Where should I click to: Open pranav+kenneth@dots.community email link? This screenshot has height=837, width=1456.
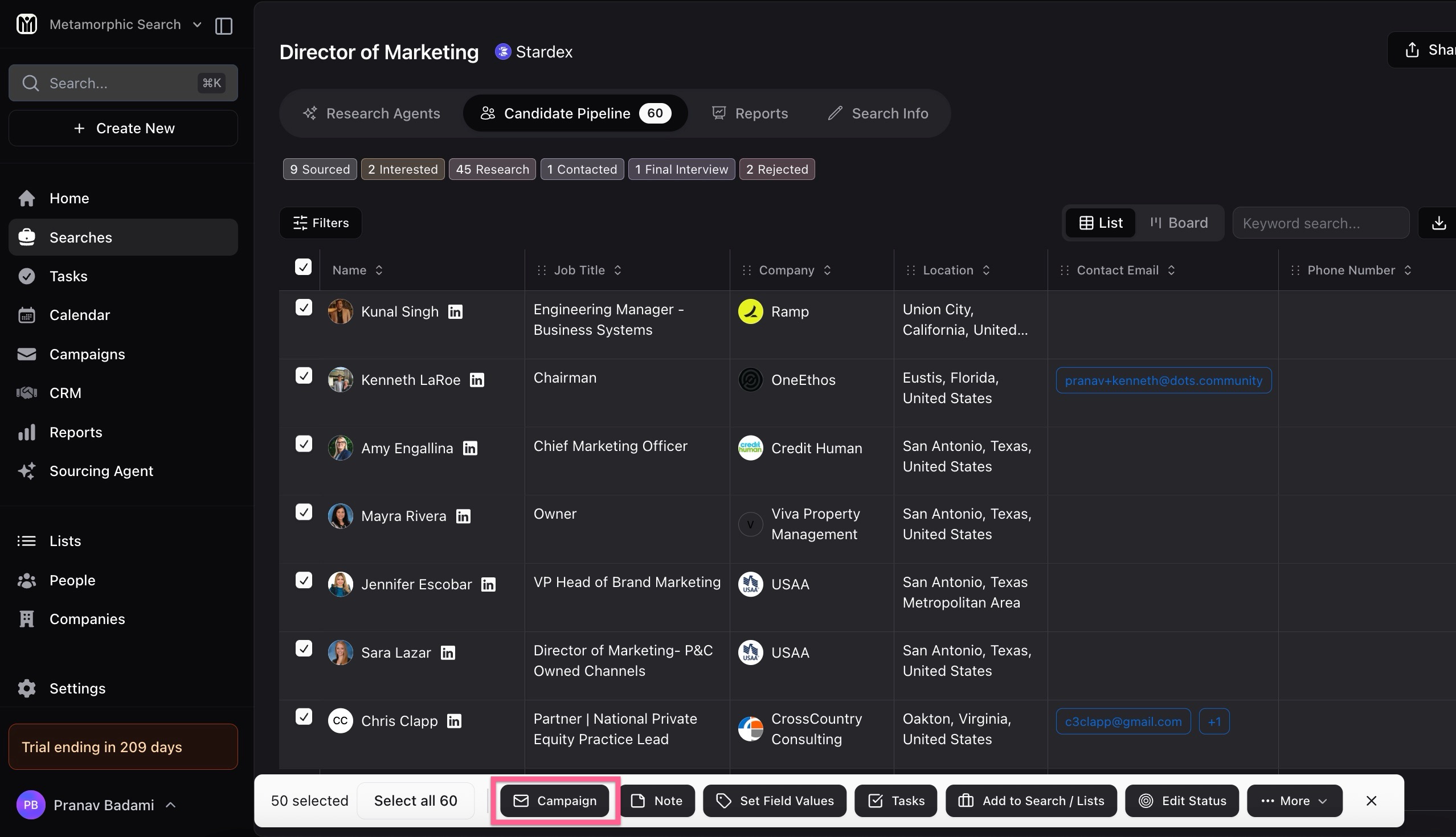(1163, 380)
